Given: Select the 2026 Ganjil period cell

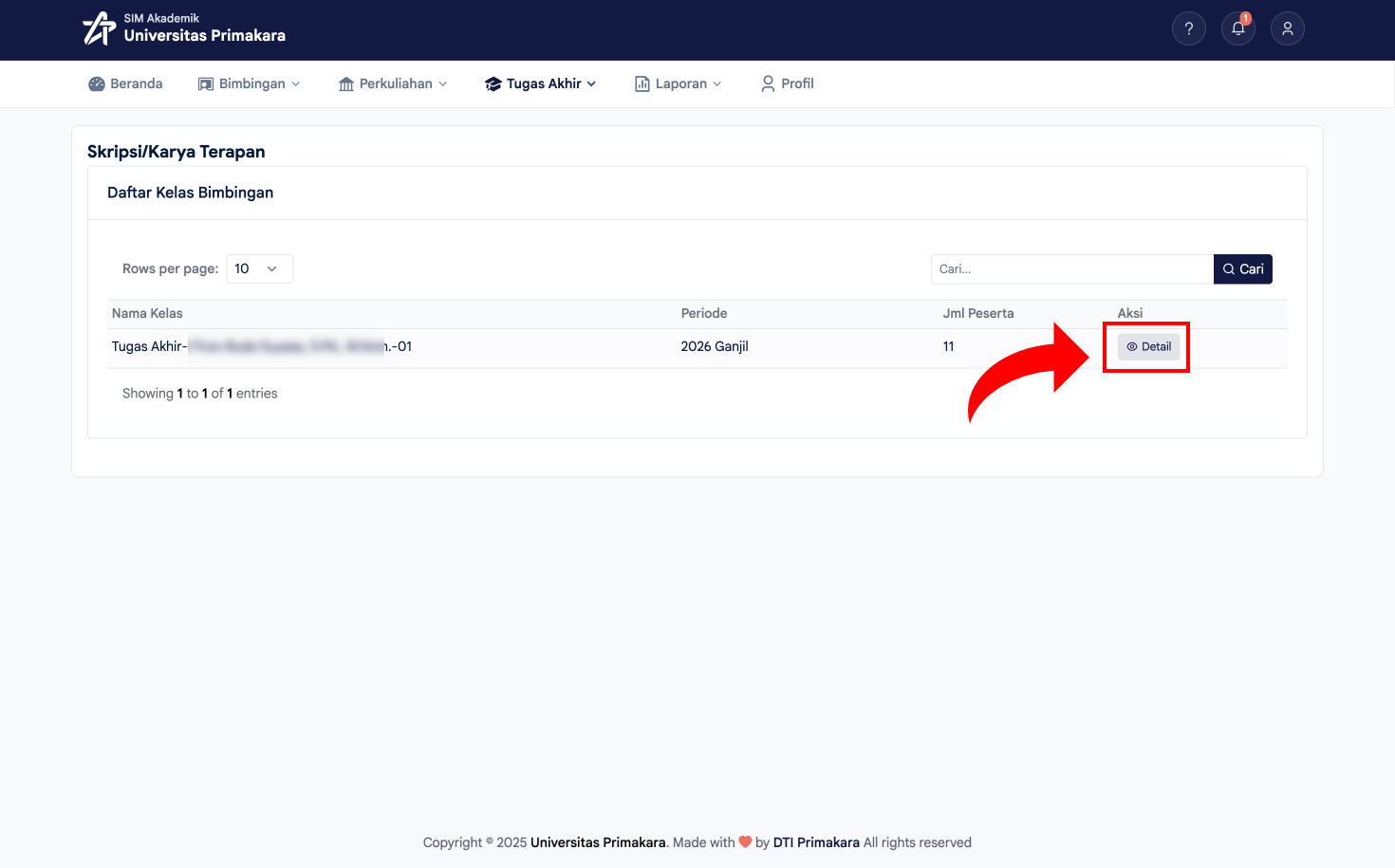Looking at the screenshot, I should 715,346.
